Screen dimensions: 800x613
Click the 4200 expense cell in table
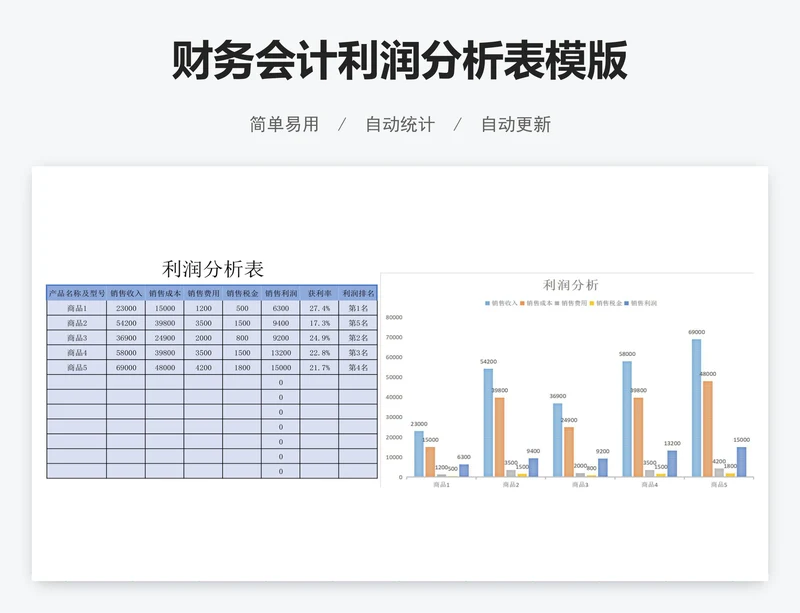tap(204, 367)
